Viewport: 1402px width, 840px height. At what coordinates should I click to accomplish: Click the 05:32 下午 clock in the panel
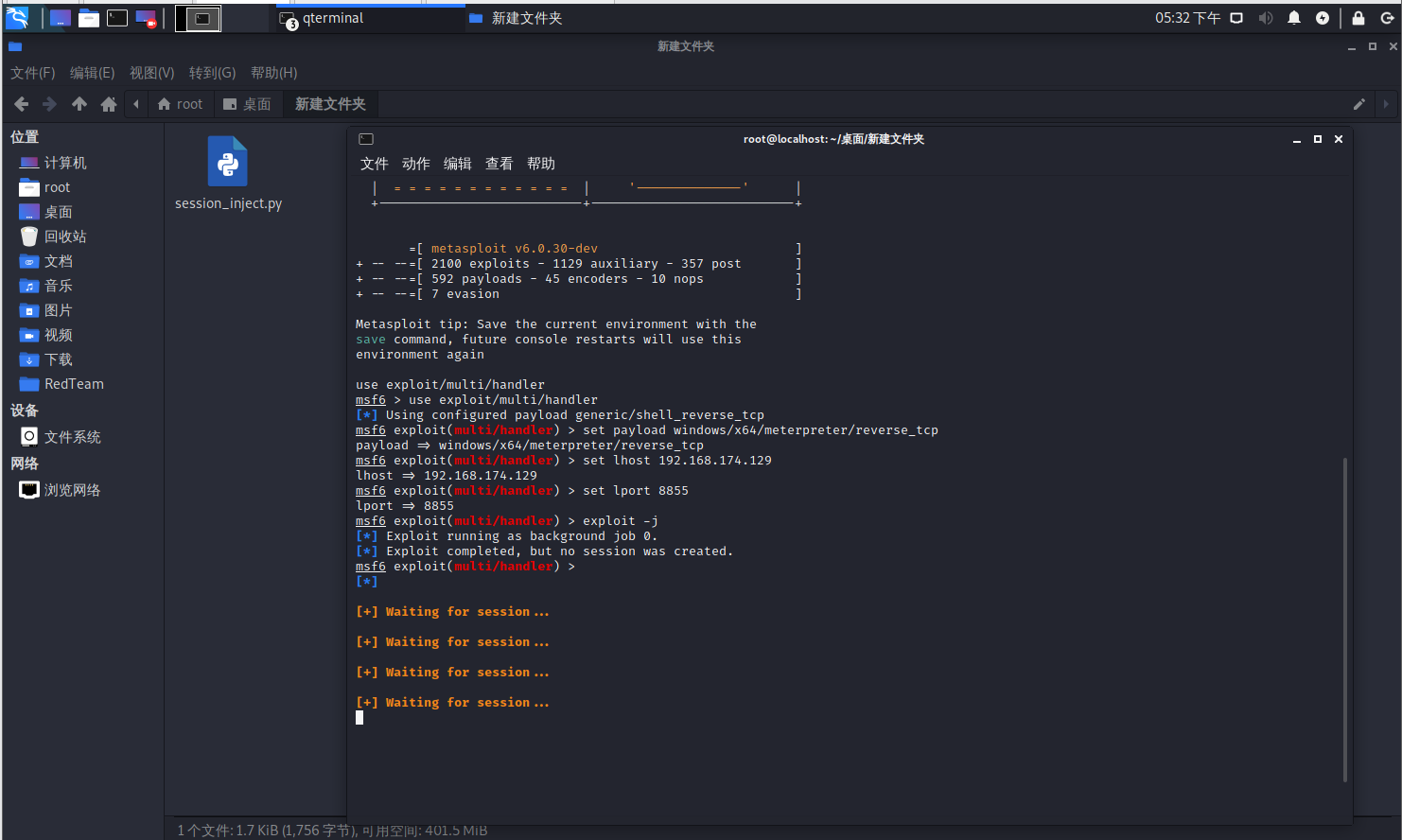coord(1187,18)
